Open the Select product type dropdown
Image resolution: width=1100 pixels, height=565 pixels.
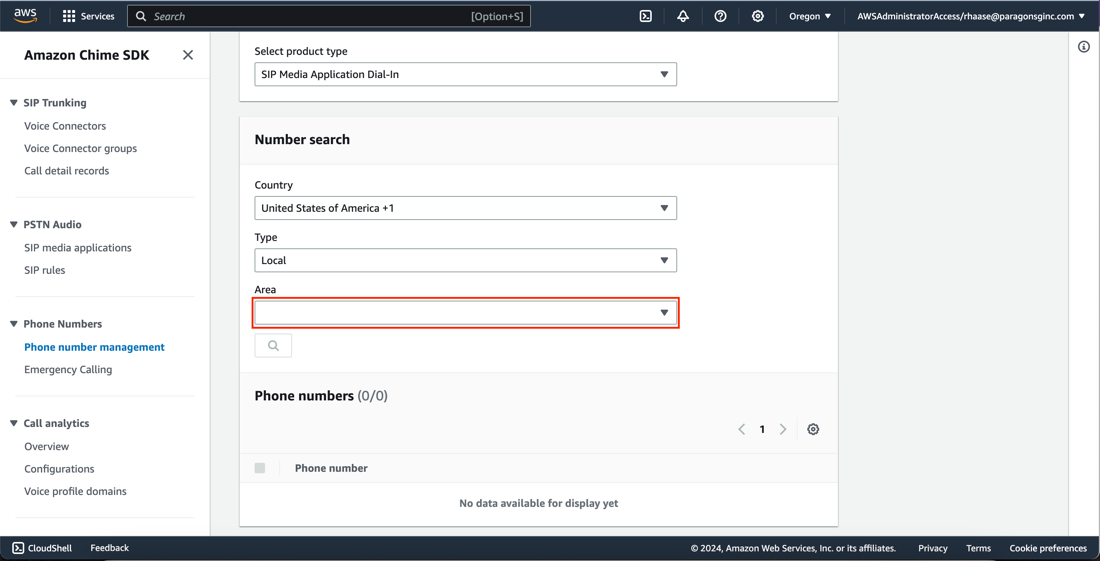tap(466, 74)
